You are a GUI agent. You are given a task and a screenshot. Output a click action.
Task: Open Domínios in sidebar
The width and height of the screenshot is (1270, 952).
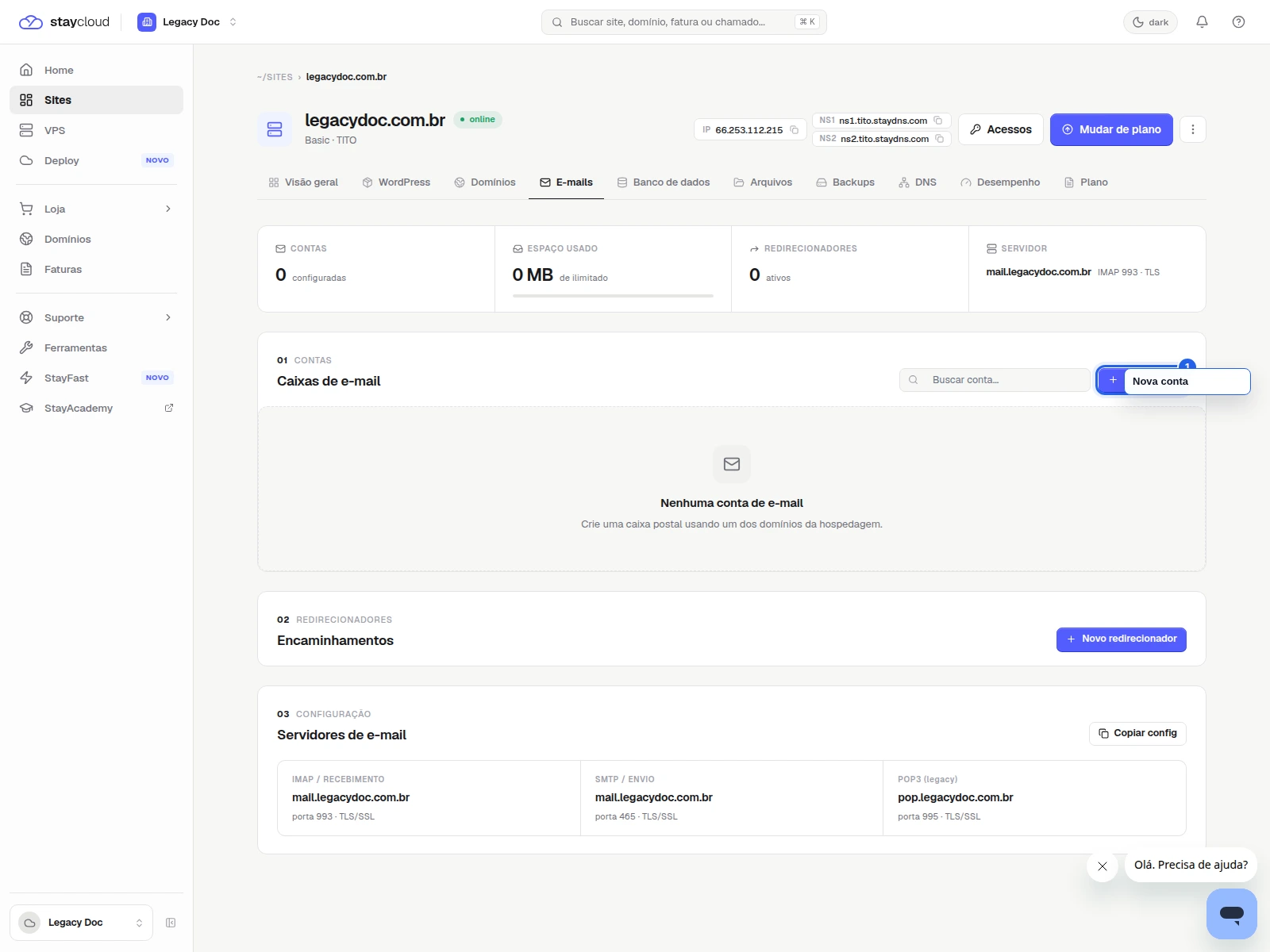pos(96,239)
